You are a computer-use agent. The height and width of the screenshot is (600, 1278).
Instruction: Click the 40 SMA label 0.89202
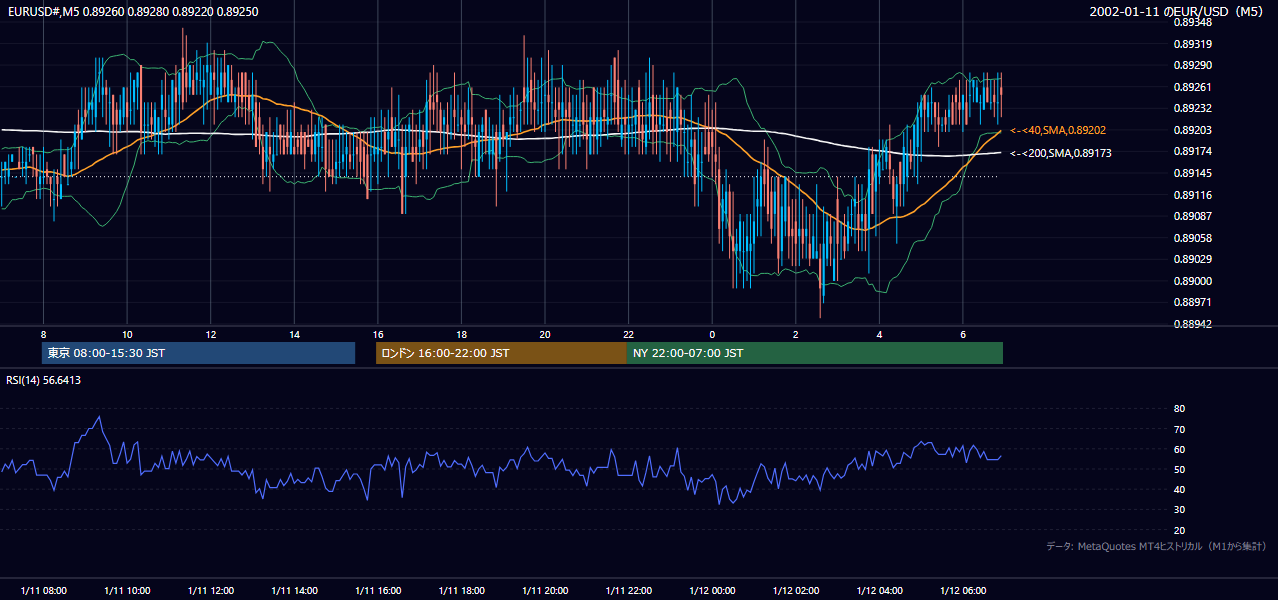[x=1058, y=130]
